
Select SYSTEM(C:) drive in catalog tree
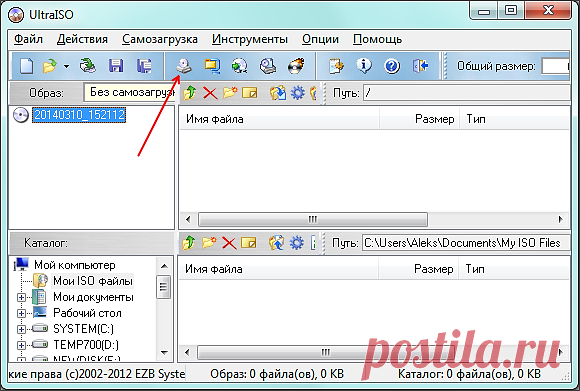(84, 329)
